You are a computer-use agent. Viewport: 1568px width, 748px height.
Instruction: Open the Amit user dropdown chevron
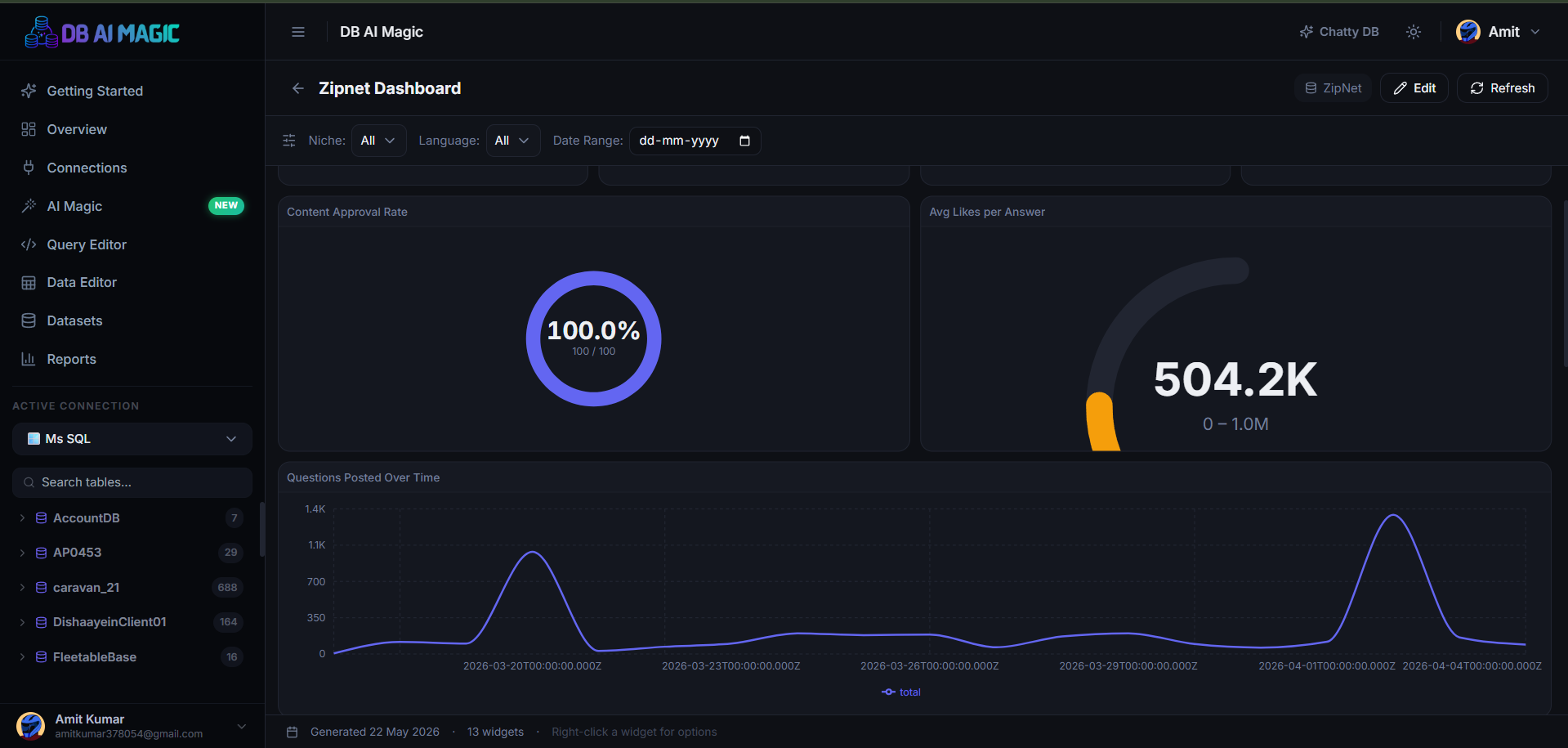point(1535,32)
